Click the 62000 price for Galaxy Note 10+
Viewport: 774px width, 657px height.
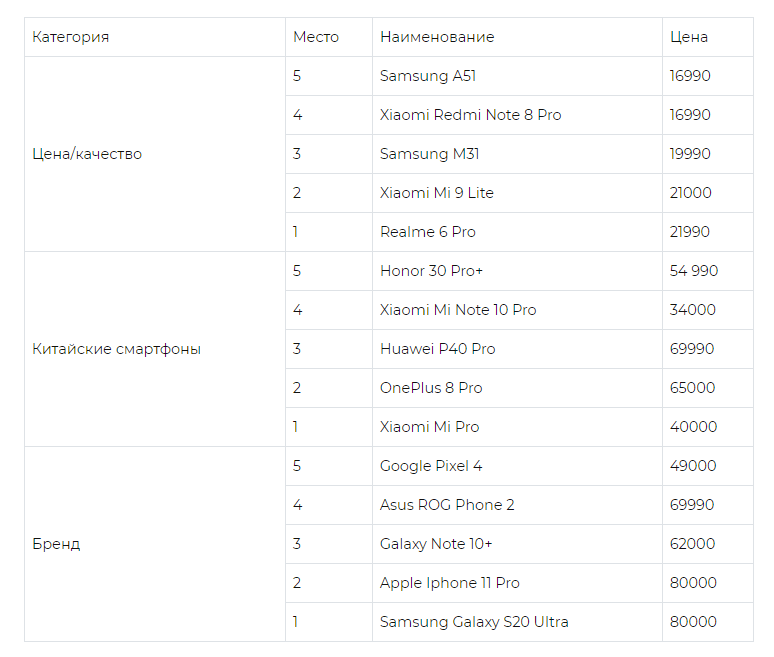707,544
